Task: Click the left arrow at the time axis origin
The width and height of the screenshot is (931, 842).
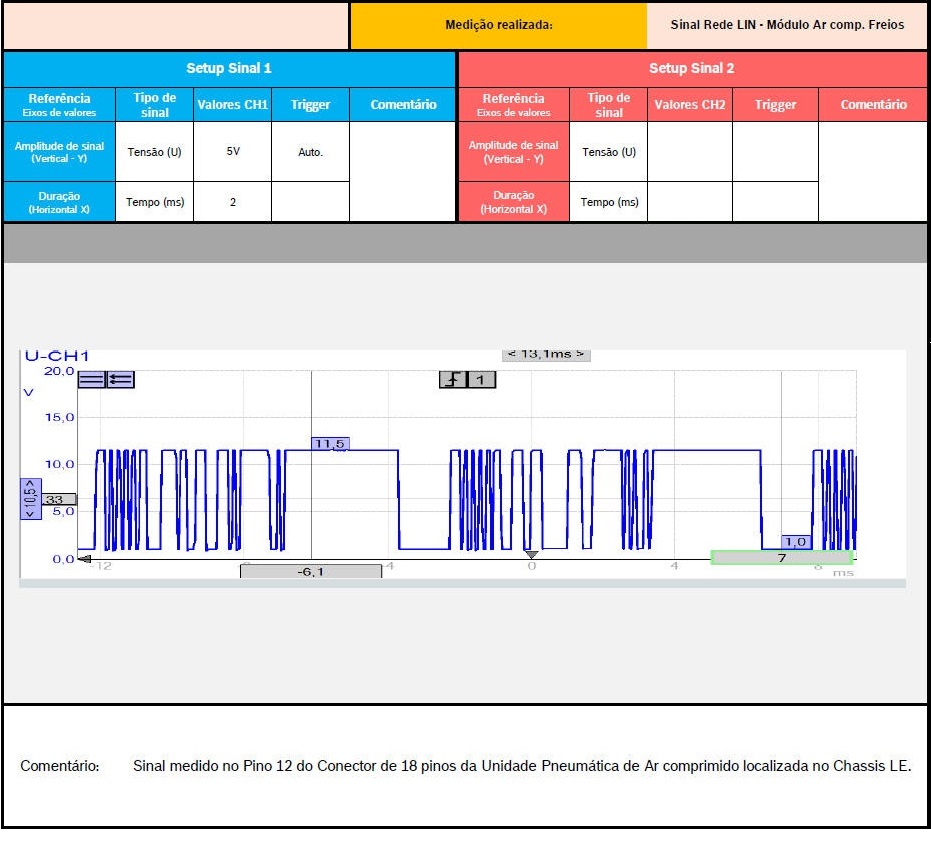Action: tap(84, 559)
